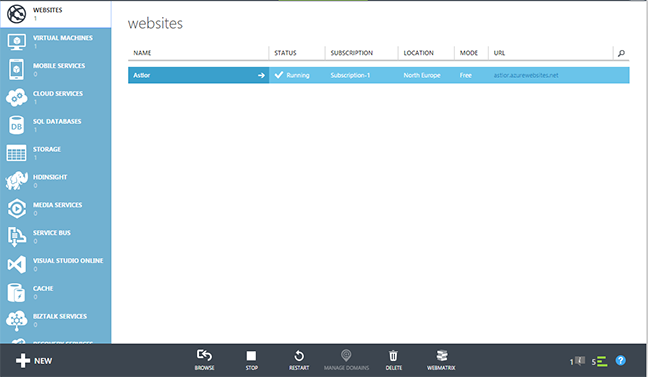Open the help question mark icon
The image size is (648, 377).
pos(620,360)
